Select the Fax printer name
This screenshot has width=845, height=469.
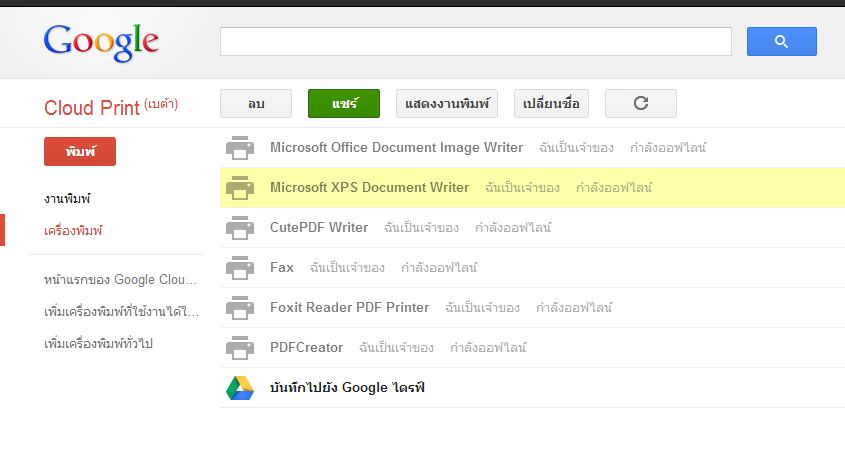tap(282, 267)
